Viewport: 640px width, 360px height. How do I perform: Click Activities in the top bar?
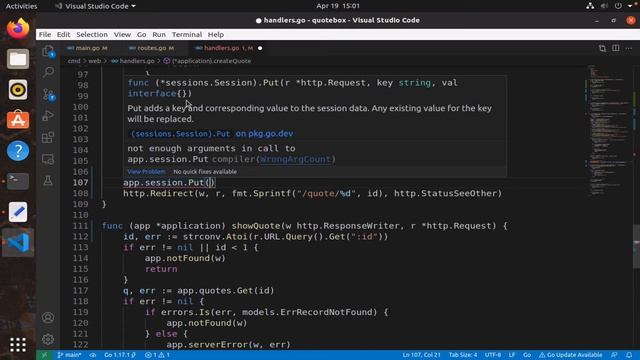point(21,6)
